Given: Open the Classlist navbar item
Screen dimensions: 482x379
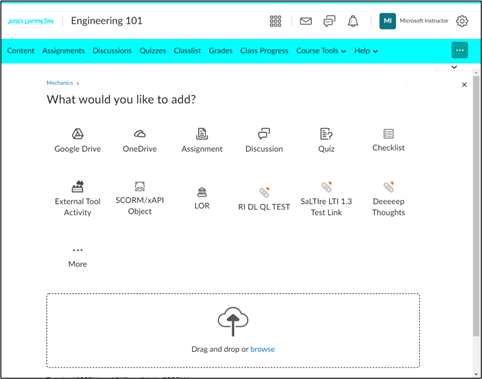Looking at the screenshot, I should [187, 51].
